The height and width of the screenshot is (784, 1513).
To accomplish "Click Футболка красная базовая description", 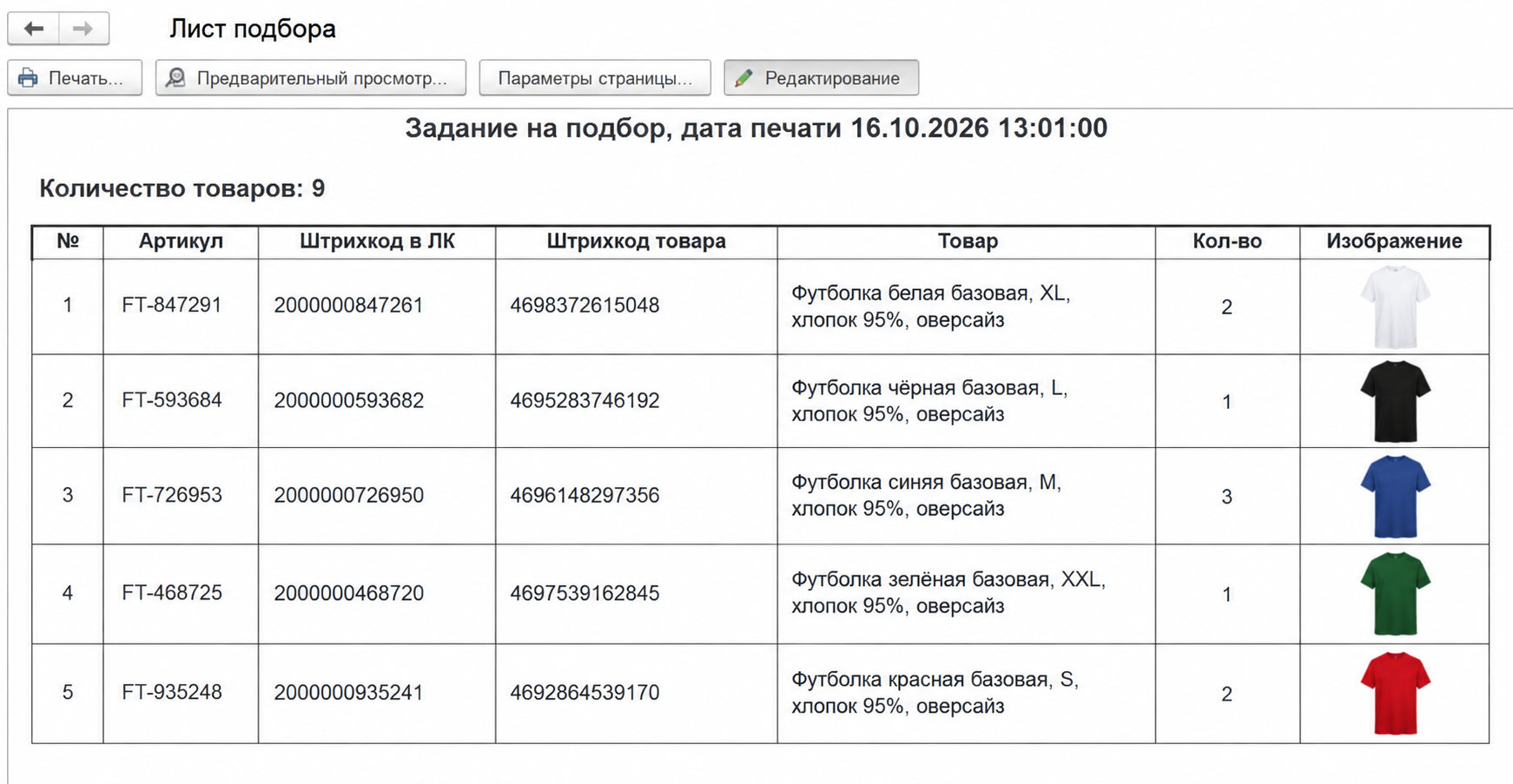I will point(935,692).
